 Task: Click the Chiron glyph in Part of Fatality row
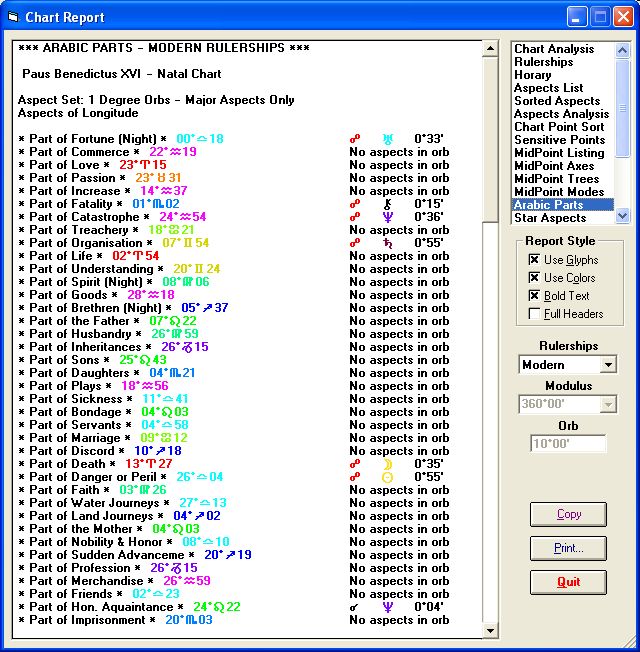[387, 204]
